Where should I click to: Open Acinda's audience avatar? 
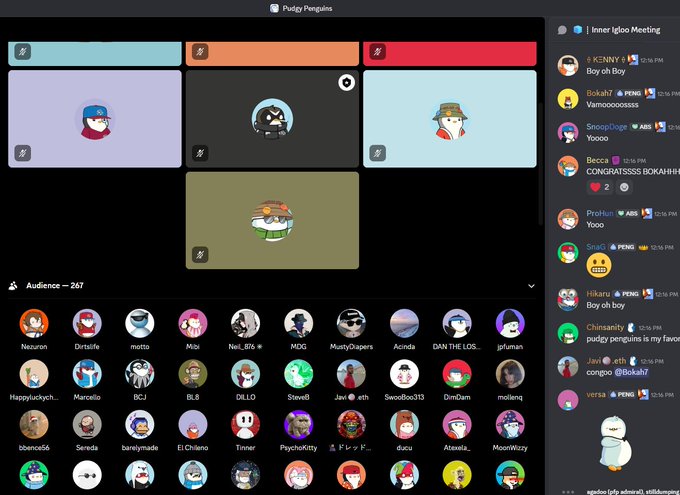point(404,324)
